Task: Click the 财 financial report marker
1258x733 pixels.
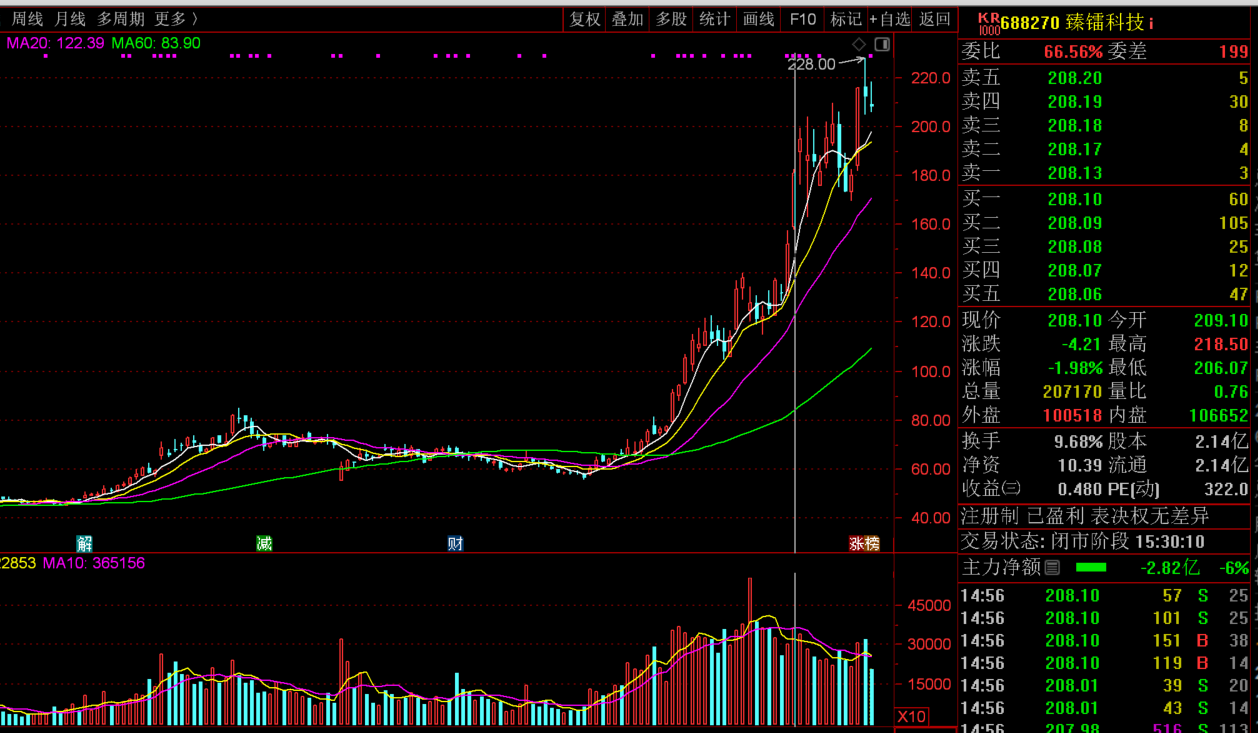Action: pos(455,543)
